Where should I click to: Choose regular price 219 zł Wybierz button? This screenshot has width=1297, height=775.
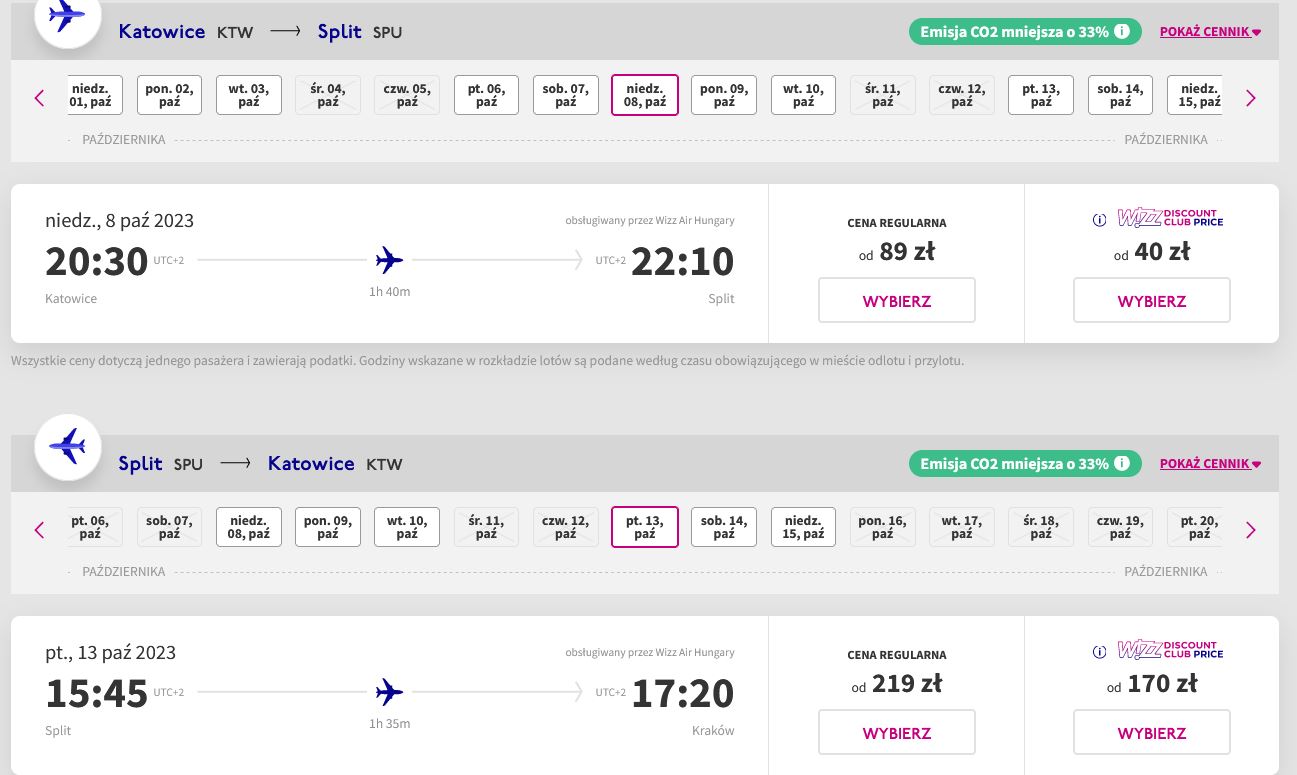[x=897, y=732]
